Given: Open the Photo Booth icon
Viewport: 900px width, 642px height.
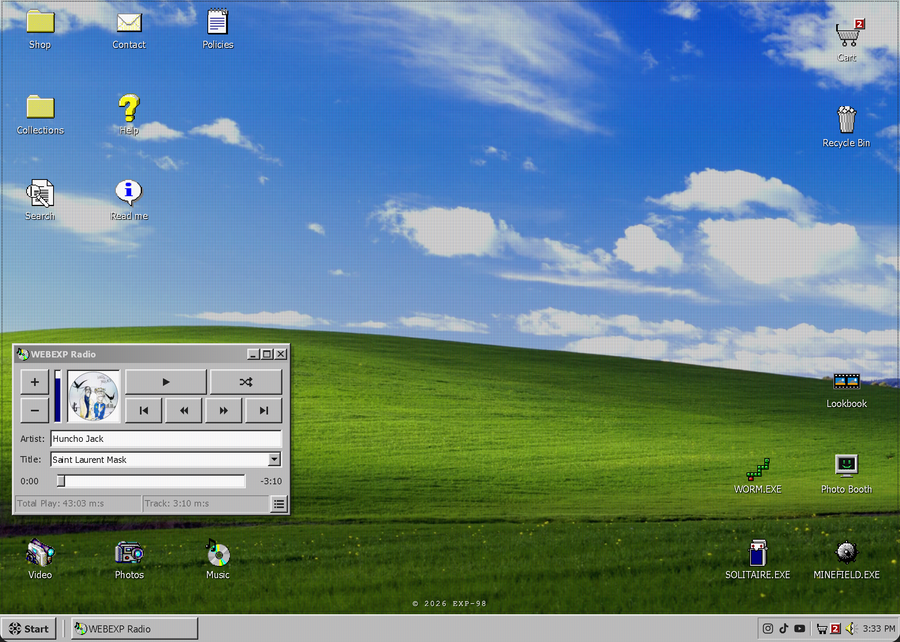Looking at the screenshot, I should pyautogui.click(x=847, y=466).
